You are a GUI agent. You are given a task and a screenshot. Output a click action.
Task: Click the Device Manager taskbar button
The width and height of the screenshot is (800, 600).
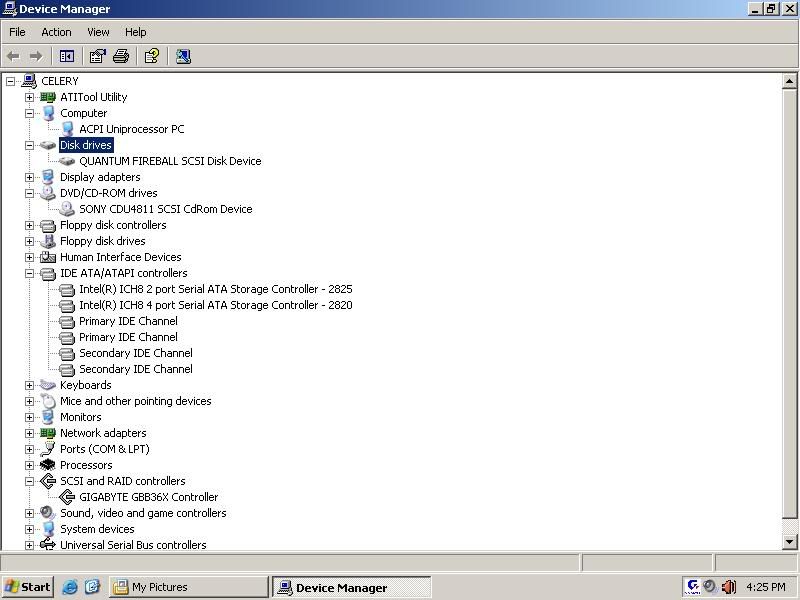coord(352,587)
